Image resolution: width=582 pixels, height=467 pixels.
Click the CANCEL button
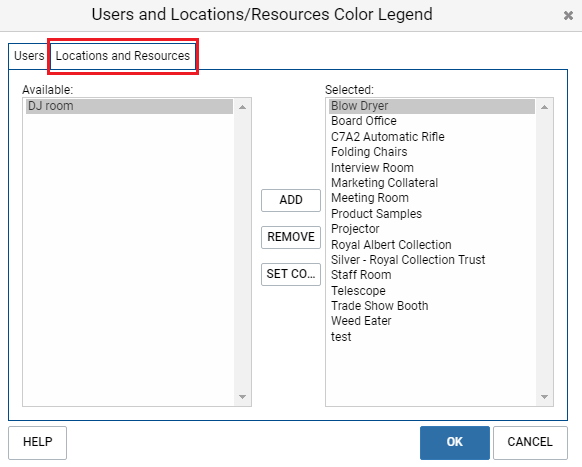coord(530,442)
